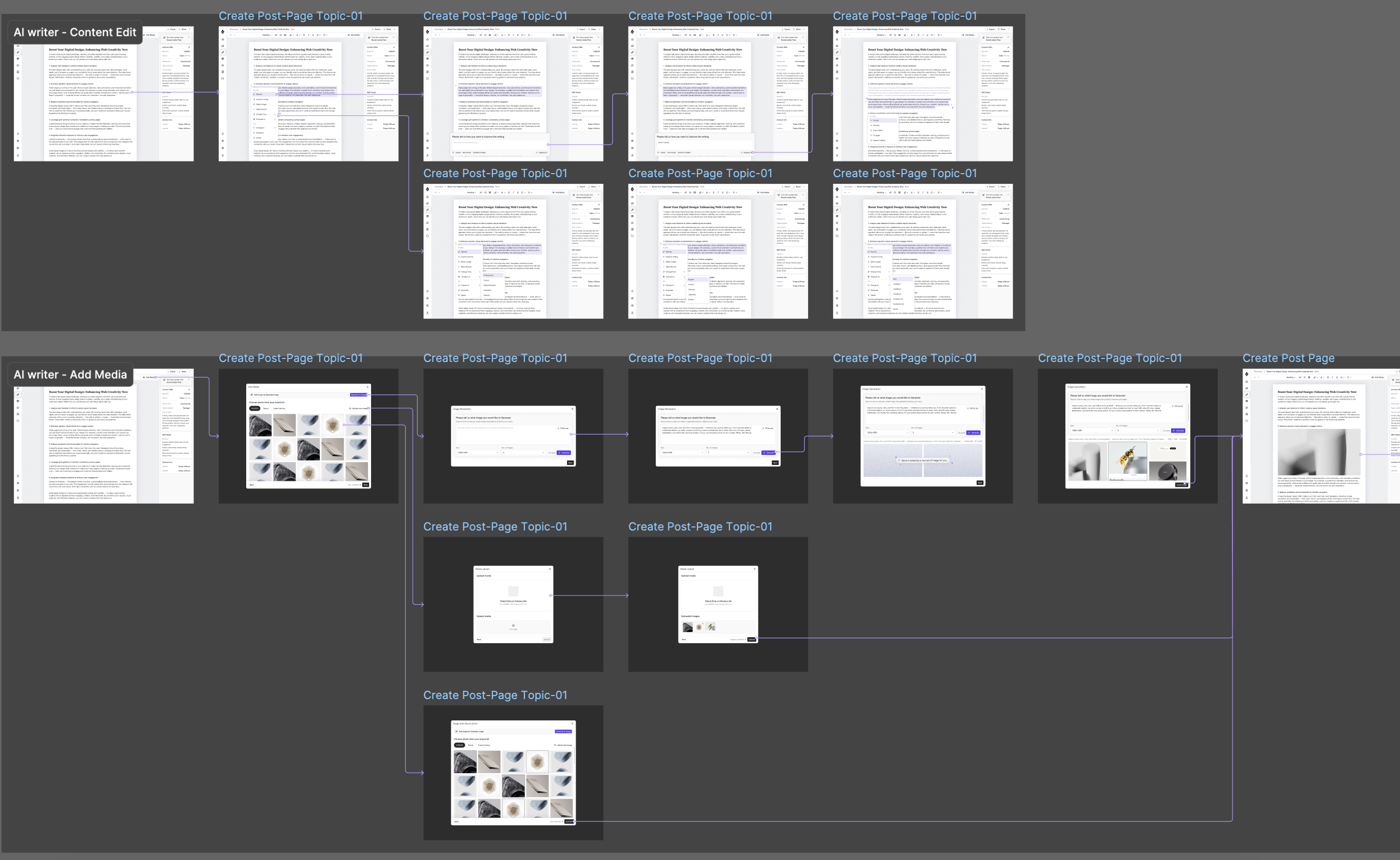The image size is (1400, 860).
Task: Select the Cake Factory tab in Add Media dialog
Action: click(x=280, y=409)
